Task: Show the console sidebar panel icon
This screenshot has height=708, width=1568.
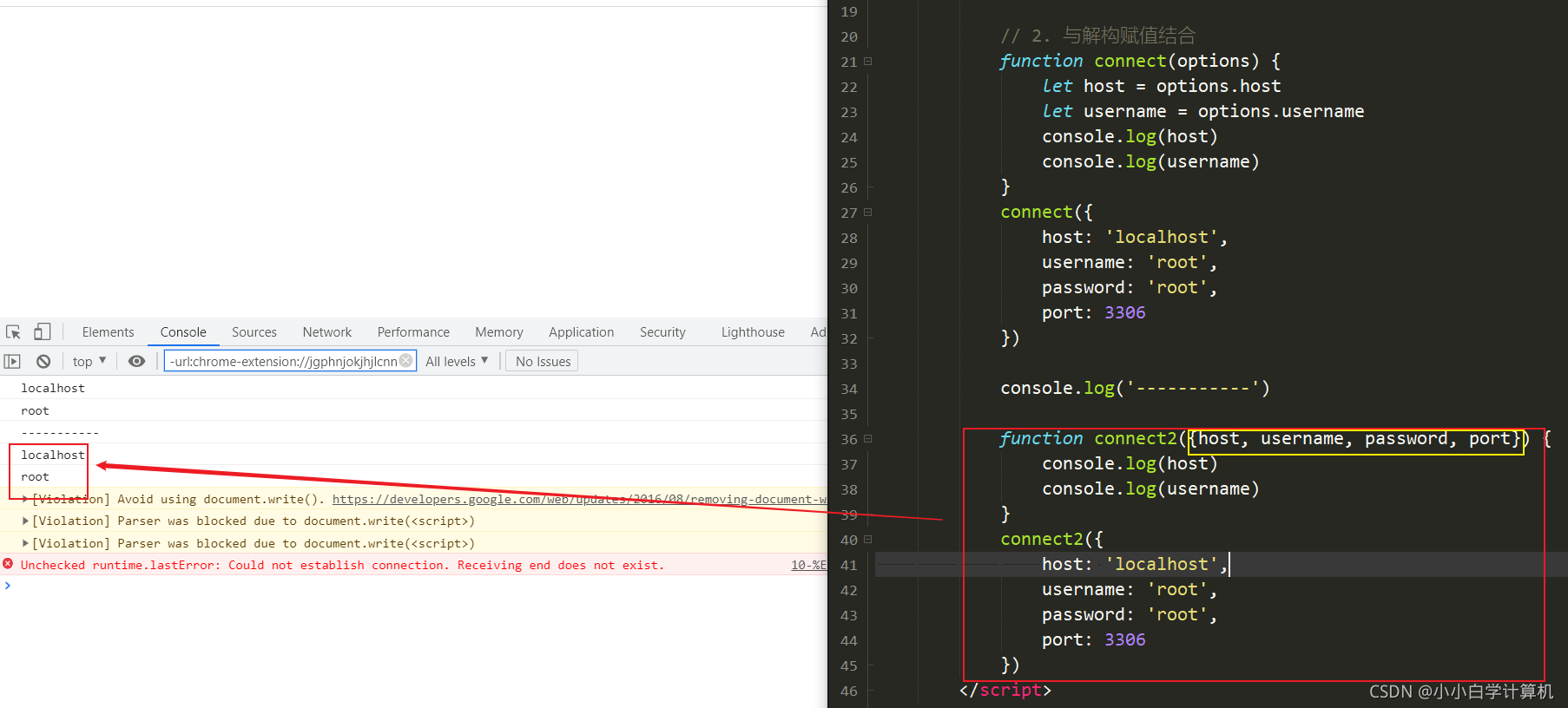Action: click(x=12, y=361)
